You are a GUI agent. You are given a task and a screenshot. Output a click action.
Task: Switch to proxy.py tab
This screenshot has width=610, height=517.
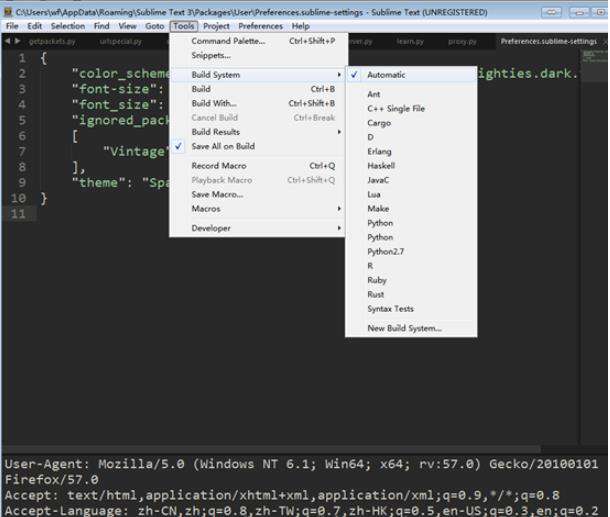[x=462, y=41]
